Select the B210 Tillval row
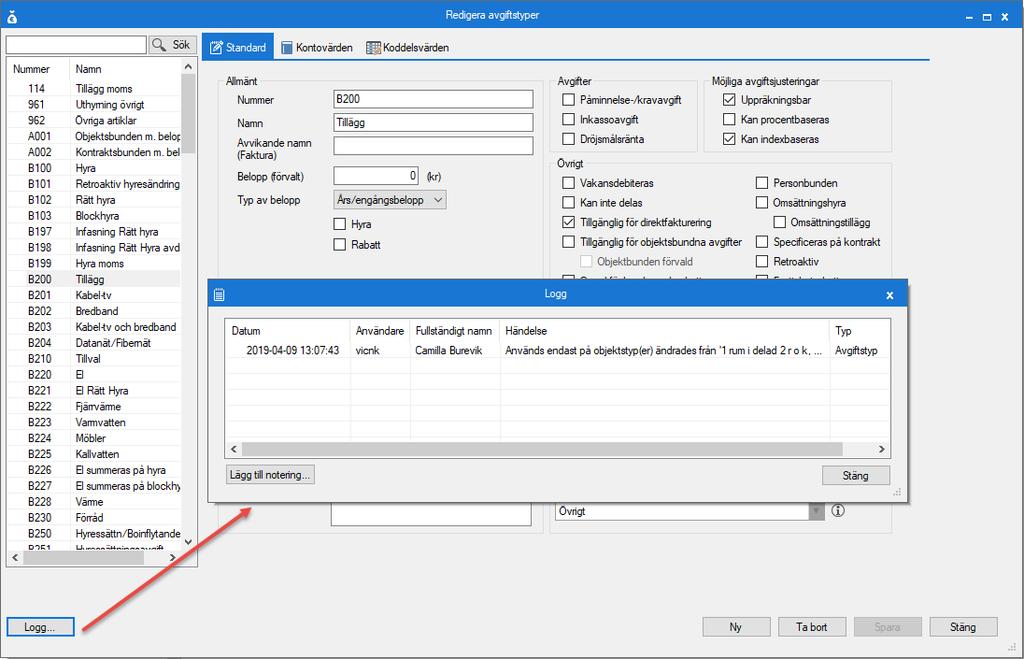Viewport: 1024px width, 659px height. point(95,359)
